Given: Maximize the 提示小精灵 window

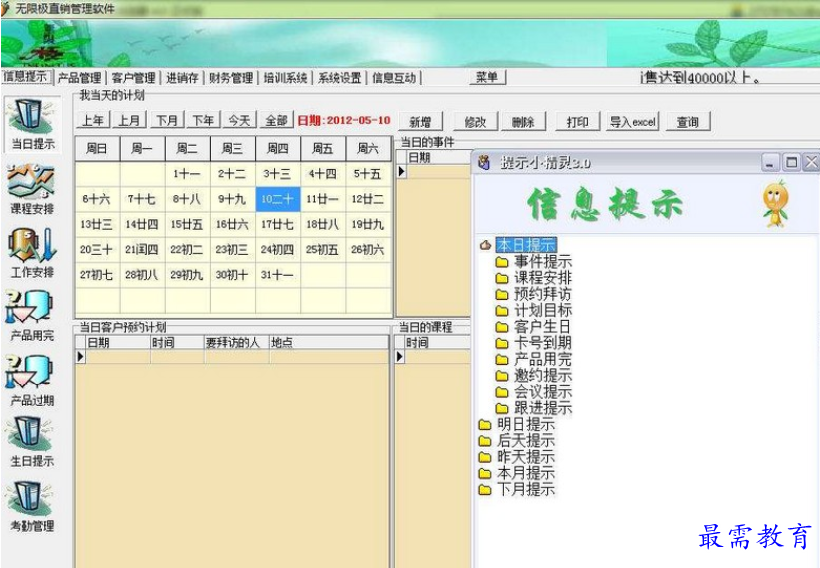Looking at the screenshot, I should (792, 162).
